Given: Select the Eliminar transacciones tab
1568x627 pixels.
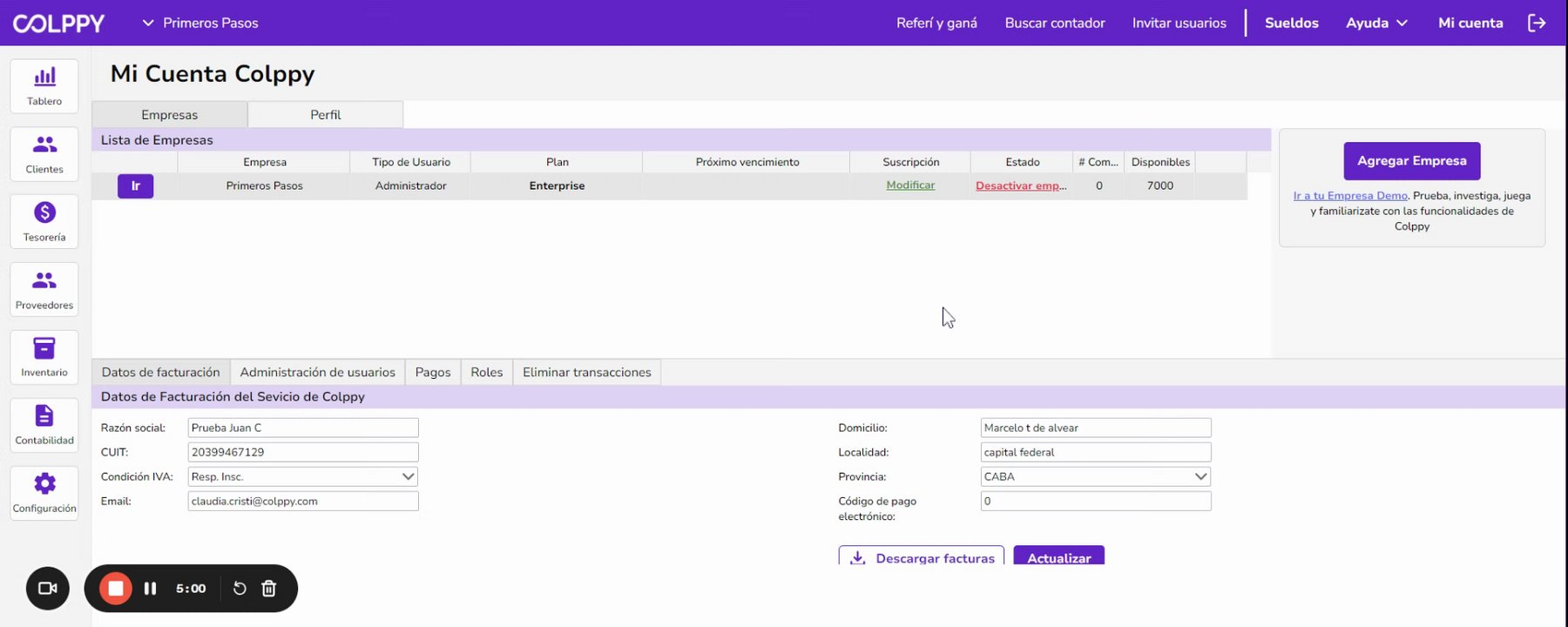Looking at the screenshot, I should (587, 372).
